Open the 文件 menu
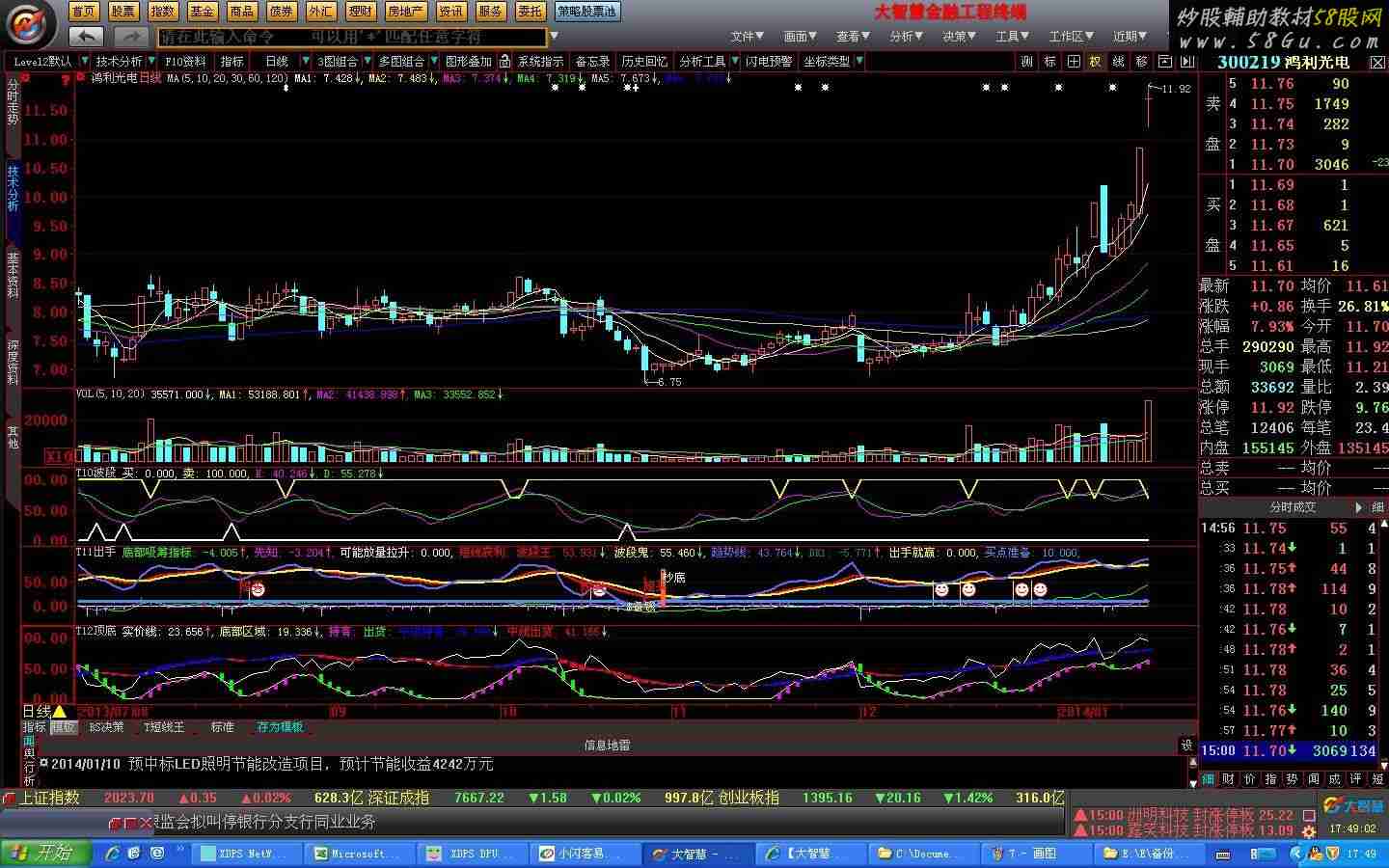 (x=747, y=37)
